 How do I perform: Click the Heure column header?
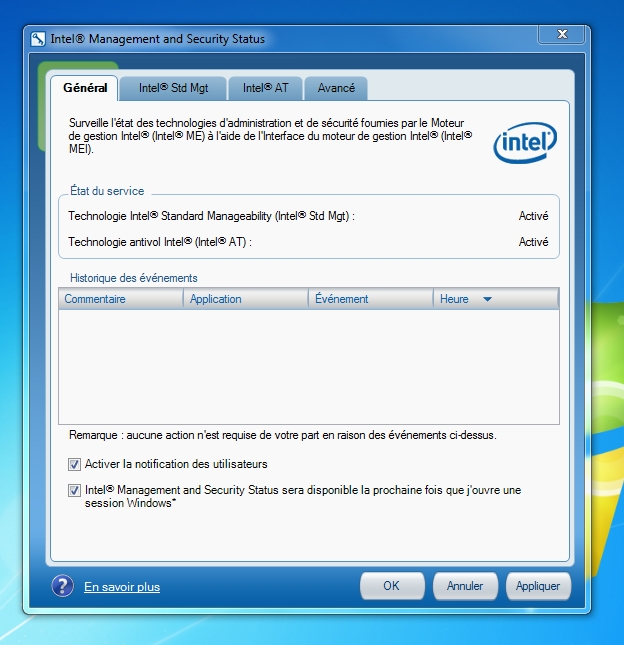496,299
